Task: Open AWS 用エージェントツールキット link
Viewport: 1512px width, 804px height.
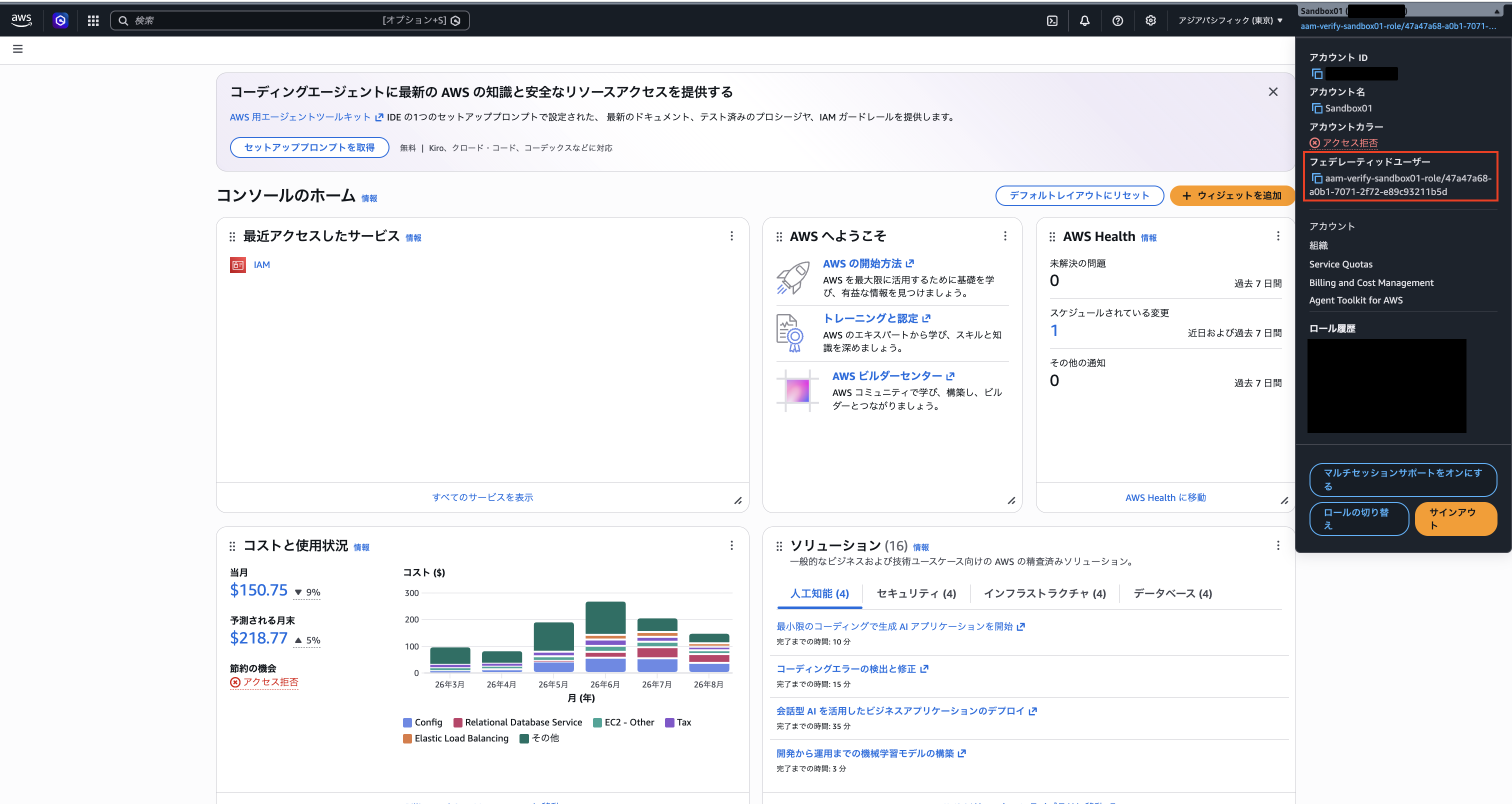Action: point(306,117)
